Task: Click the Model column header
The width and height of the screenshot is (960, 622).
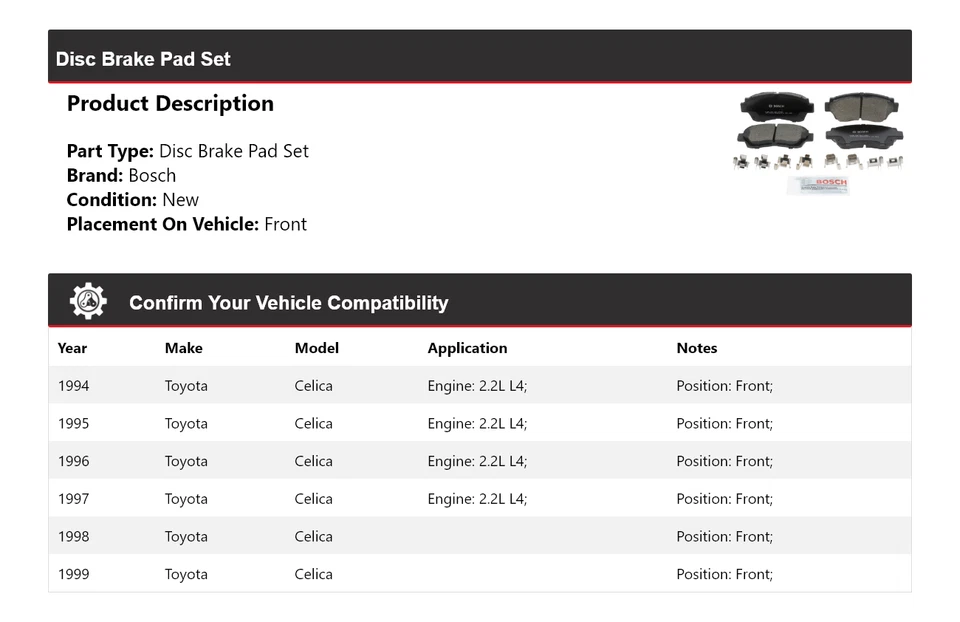Action: point(316,348)
